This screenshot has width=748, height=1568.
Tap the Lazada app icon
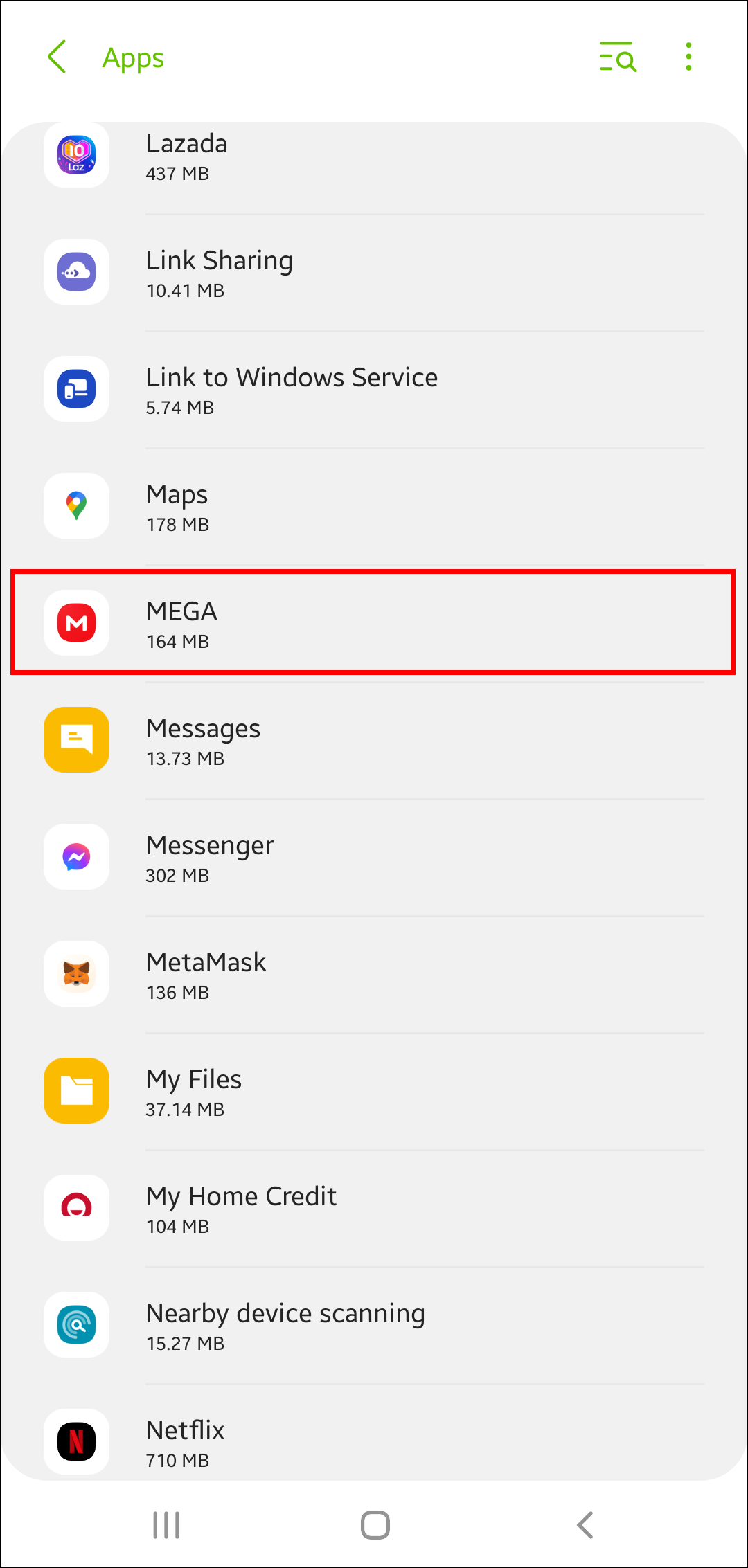(x=77, y=155)
